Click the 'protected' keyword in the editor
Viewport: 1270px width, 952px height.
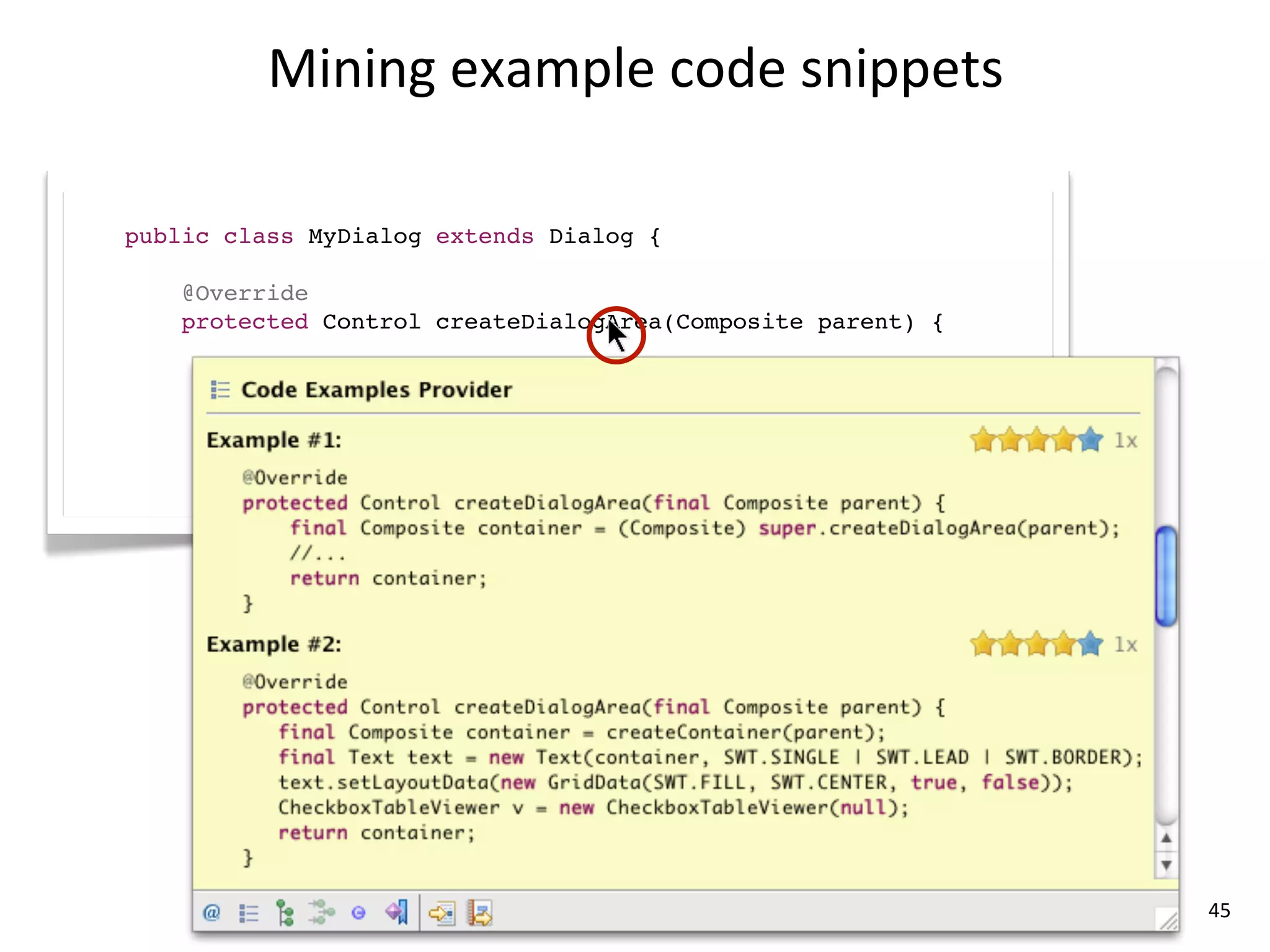click(244, 322)
